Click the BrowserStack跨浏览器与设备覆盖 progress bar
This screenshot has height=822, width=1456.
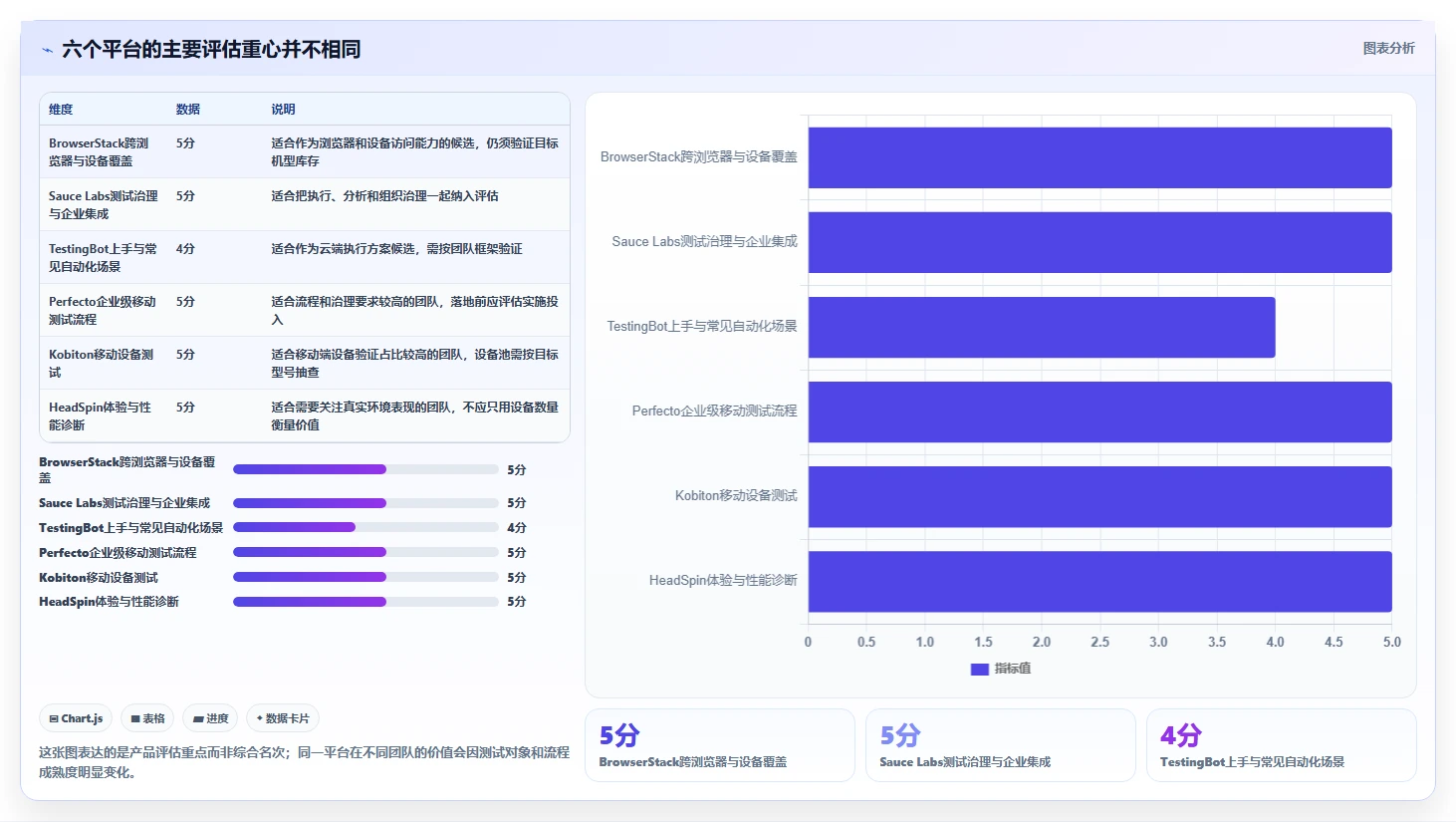tap(365, 469)
